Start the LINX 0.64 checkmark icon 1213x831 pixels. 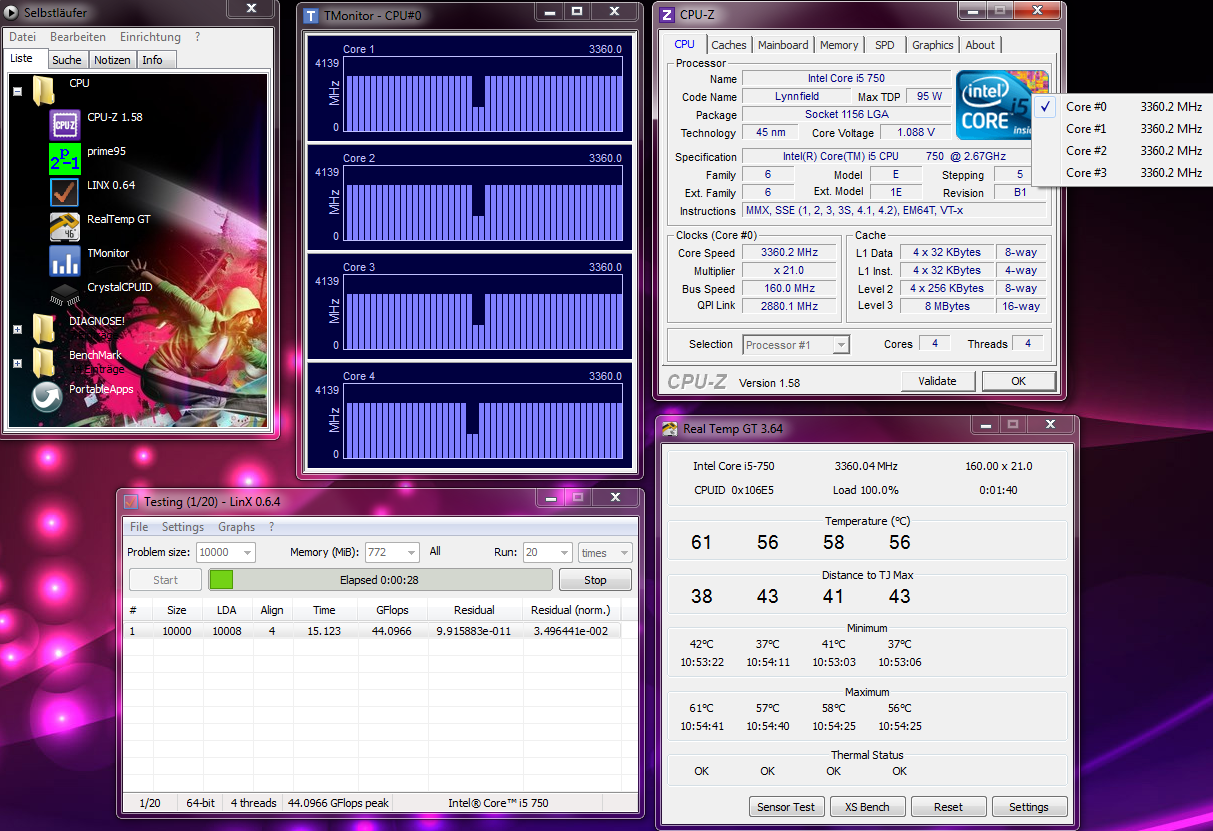[65, 192]
